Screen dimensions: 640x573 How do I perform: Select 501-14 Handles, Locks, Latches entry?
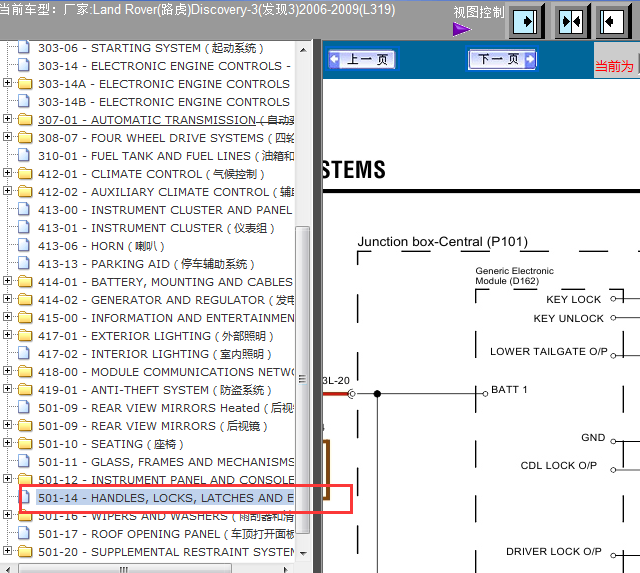click(x=165, y=498)
